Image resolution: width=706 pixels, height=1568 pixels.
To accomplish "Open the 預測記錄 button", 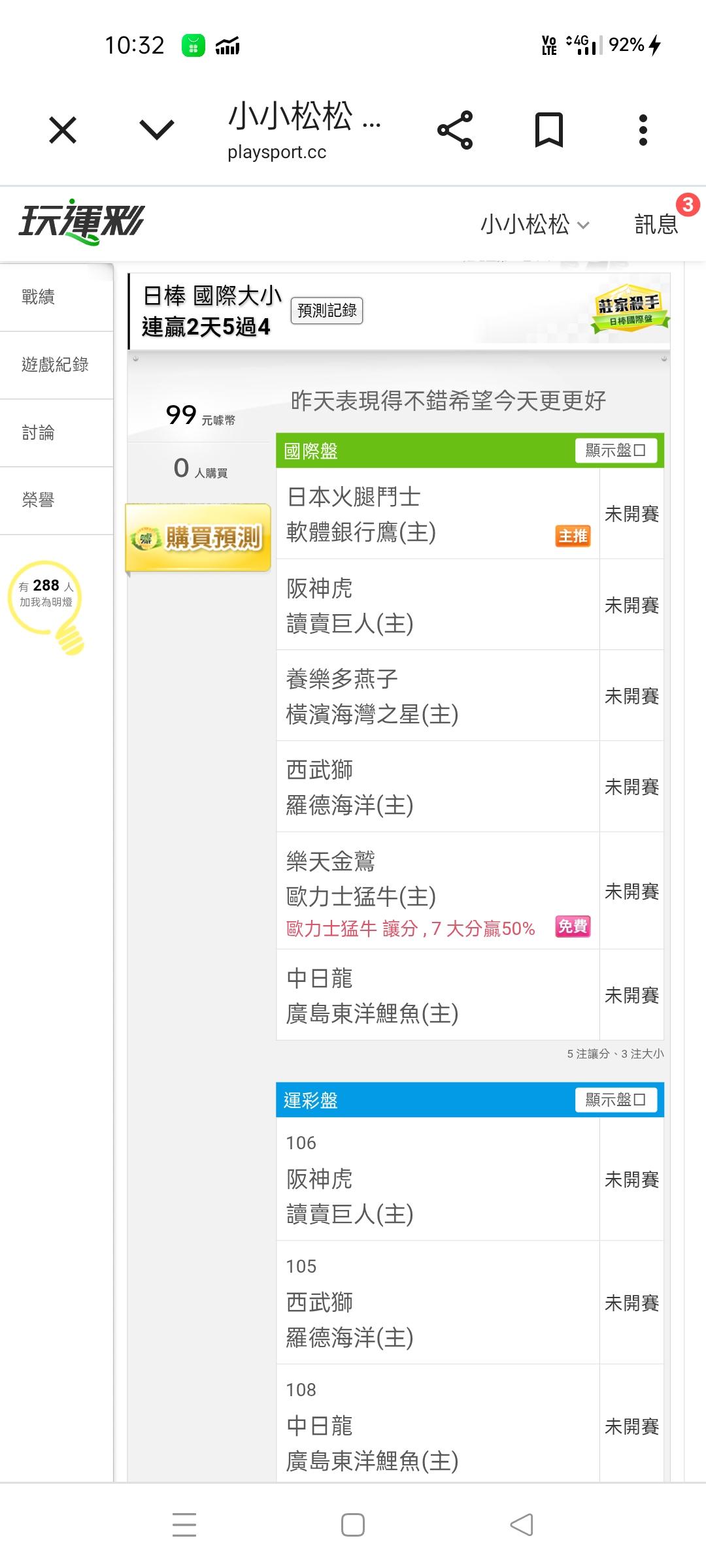I will coord(327,310).
